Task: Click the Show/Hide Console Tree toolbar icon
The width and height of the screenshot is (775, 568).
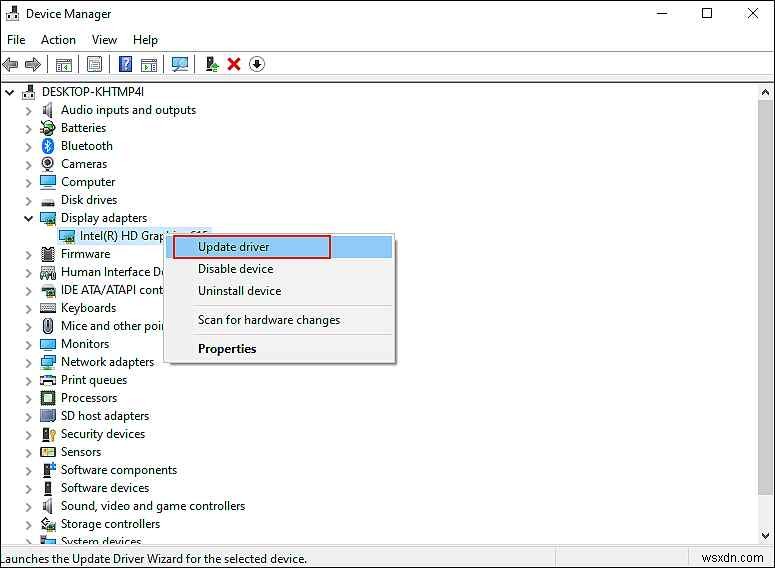Action: click(64, 64)
